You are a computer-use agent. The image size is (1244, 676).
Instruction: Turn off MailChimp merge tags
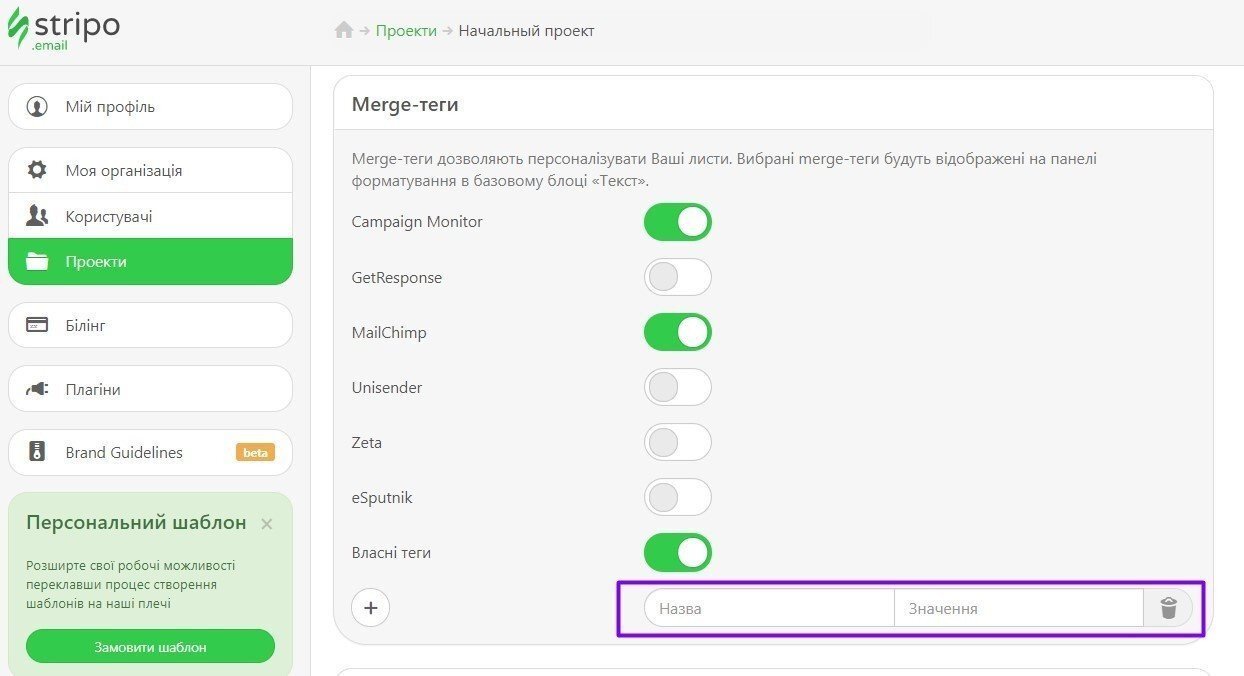[x=677, y=332]
